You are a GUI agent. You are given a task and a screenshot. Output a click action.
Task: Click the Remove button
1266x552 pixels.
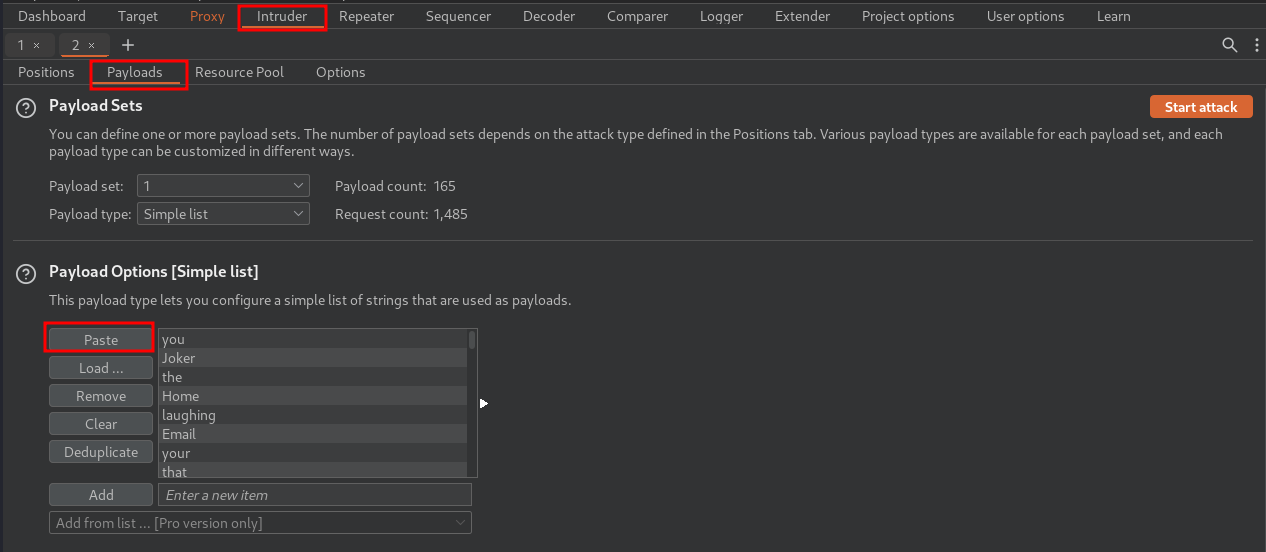click(101, 396)
